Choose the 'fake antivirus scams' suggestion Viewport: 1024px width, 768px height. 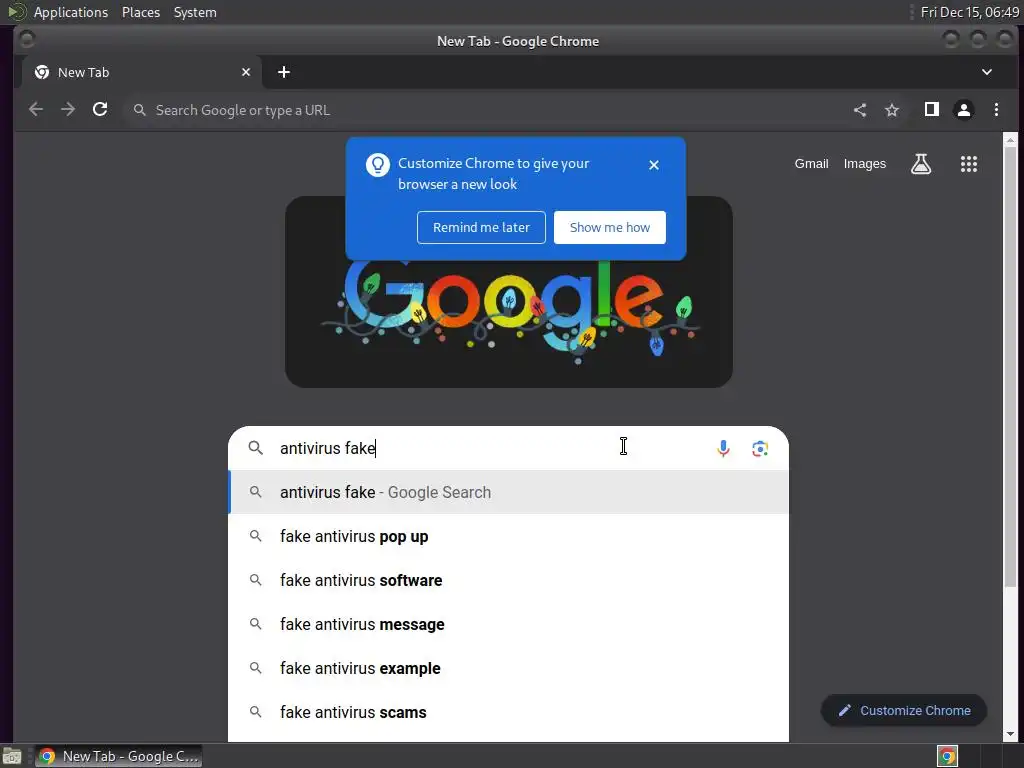coord(508,712)
